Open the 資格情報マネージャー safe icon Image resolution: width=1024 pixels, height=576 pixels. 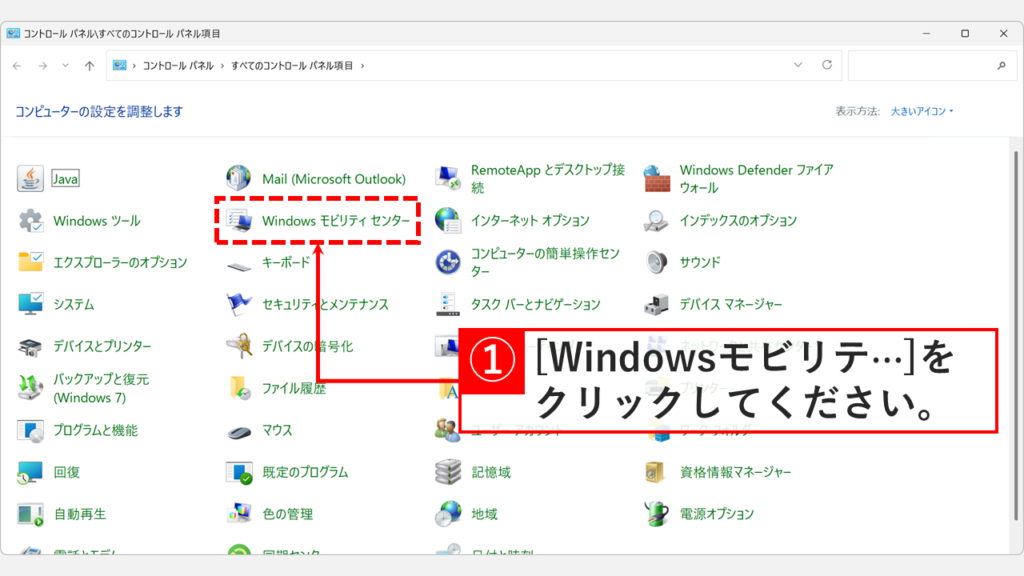click(x=655, y=472)
